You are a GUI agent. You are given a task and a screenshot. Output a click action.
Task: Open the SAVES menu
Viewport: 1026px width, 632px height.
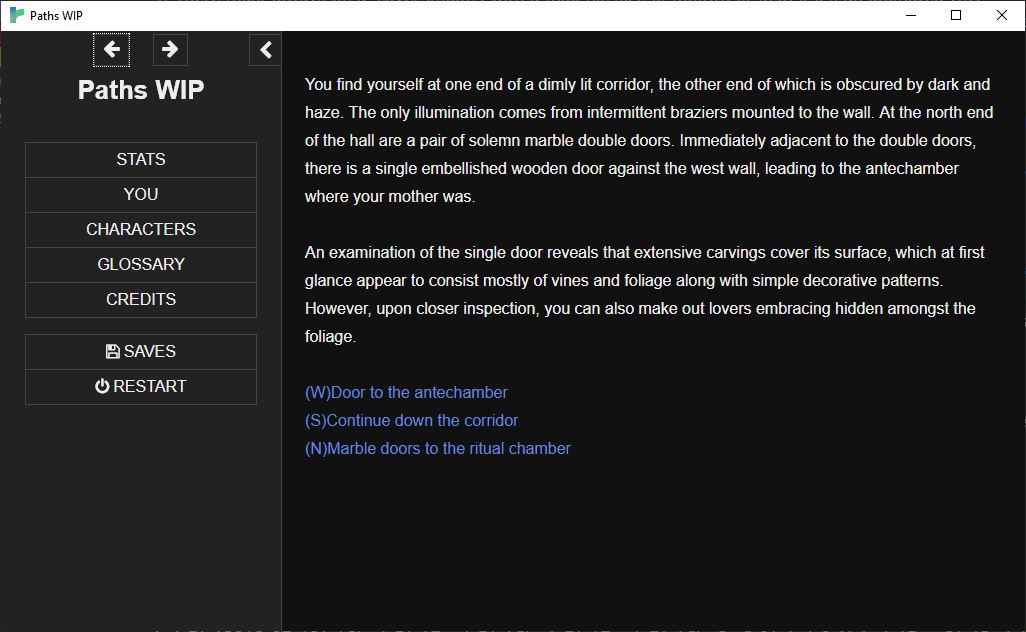pyautogui.click(x=140, y=351)
